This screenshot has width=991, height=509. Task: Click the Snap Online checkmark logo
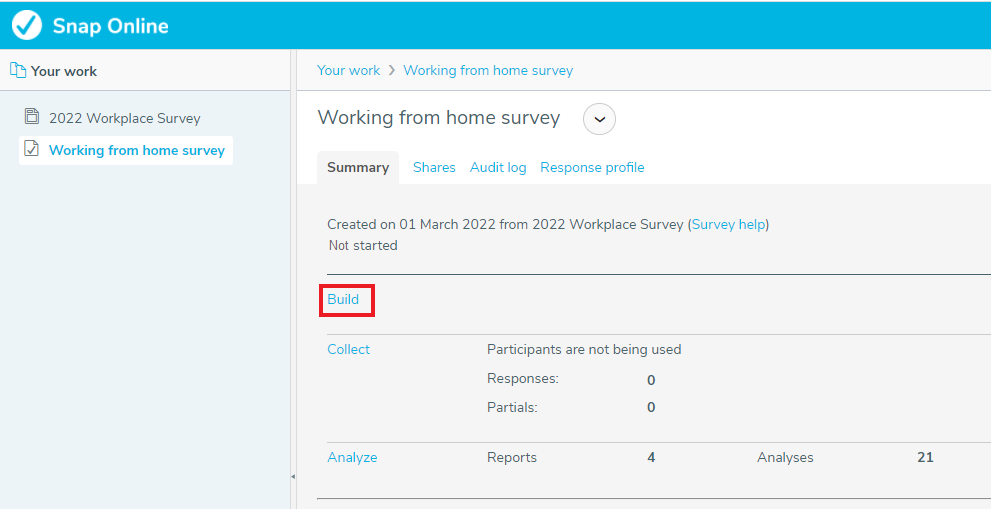(x=27, y=25)
